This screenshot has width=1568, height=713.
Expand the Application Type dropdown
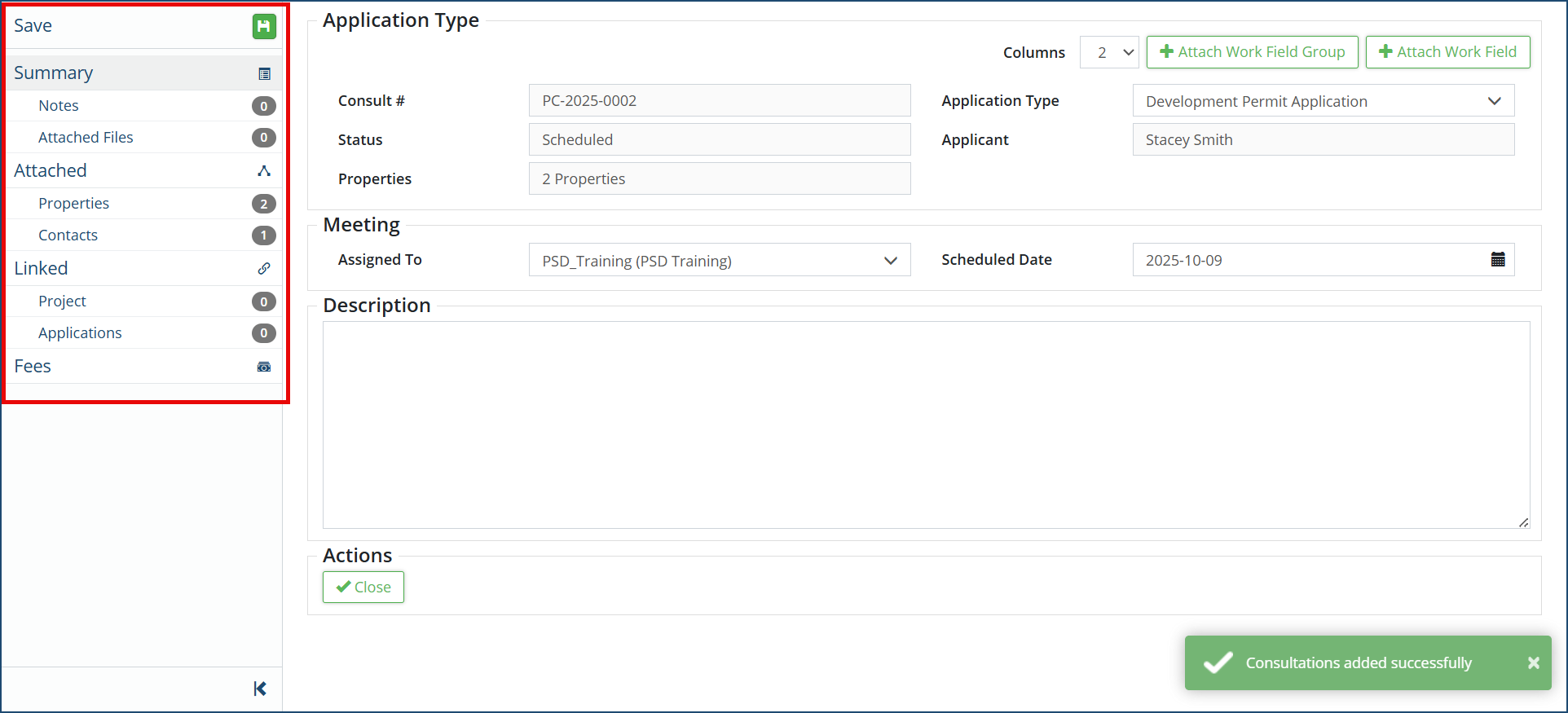(x=1323, y=101)
